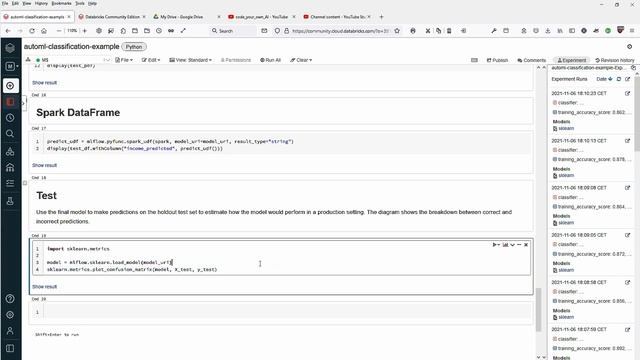Open the View: Standard dropdown

pyautogui.click(x=190, y=60)
